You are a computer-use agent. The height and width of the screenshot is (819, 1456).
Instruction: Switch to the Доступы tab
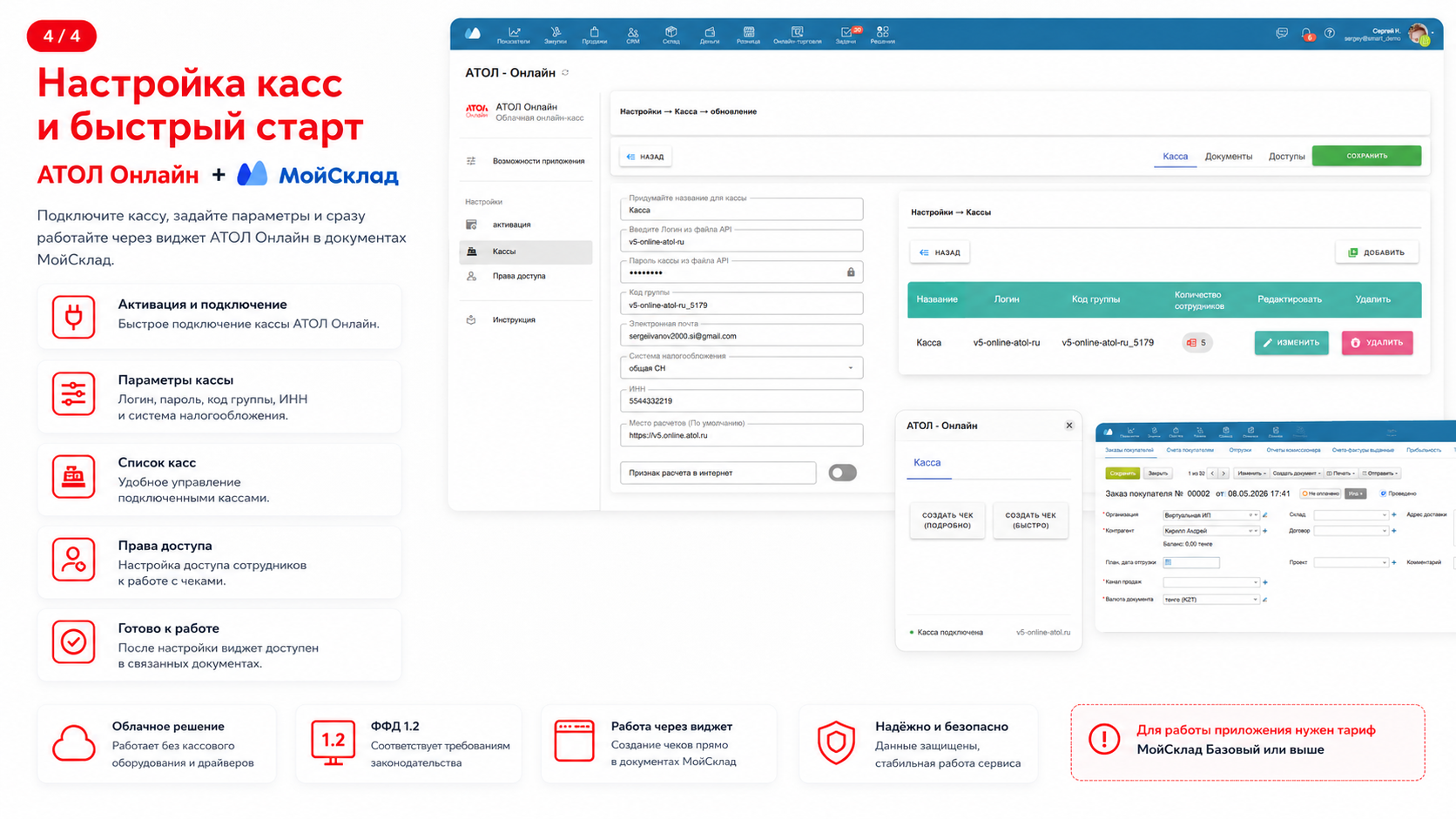coord(1286,157)
